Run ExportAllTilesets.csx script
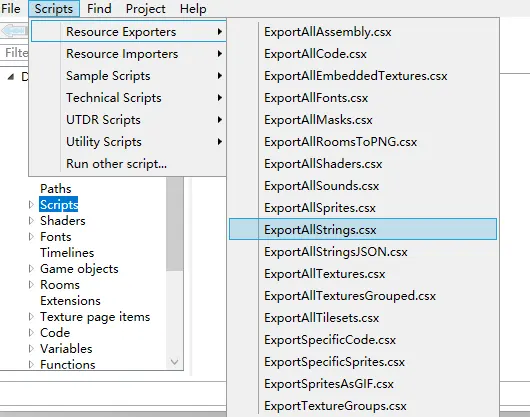The width and height of the screenshot is (530, 417). 363,317
